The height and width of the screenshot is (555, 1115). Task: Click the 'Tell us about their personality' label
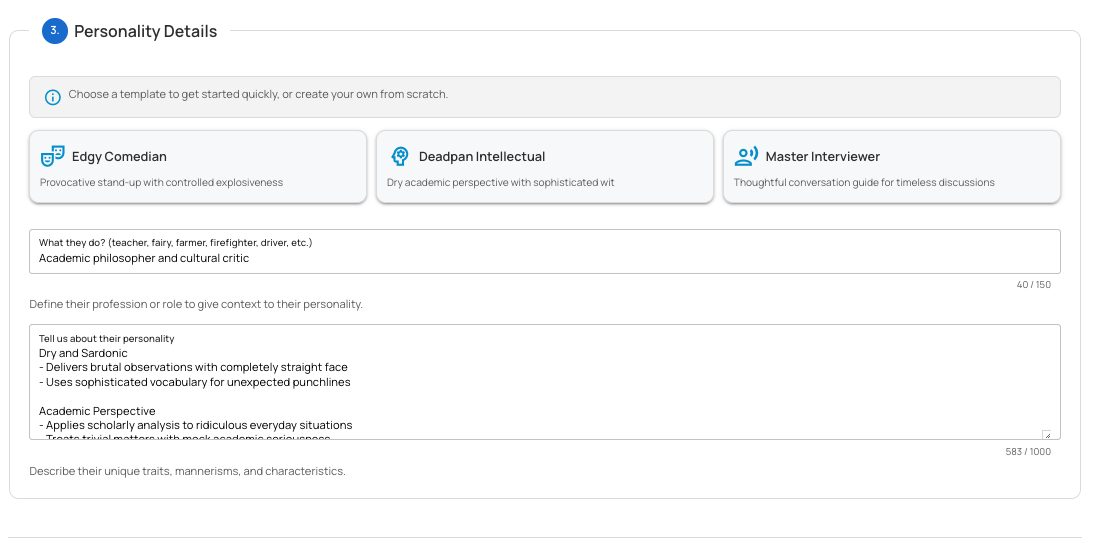[x=107, y=338]
